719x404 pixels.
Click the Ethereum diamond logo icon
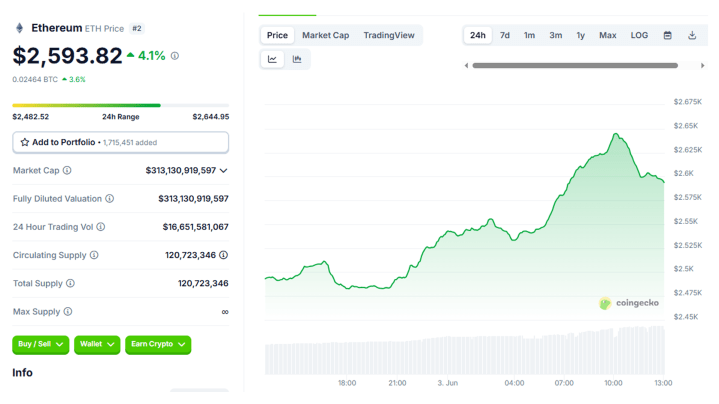tap(19, 28)
